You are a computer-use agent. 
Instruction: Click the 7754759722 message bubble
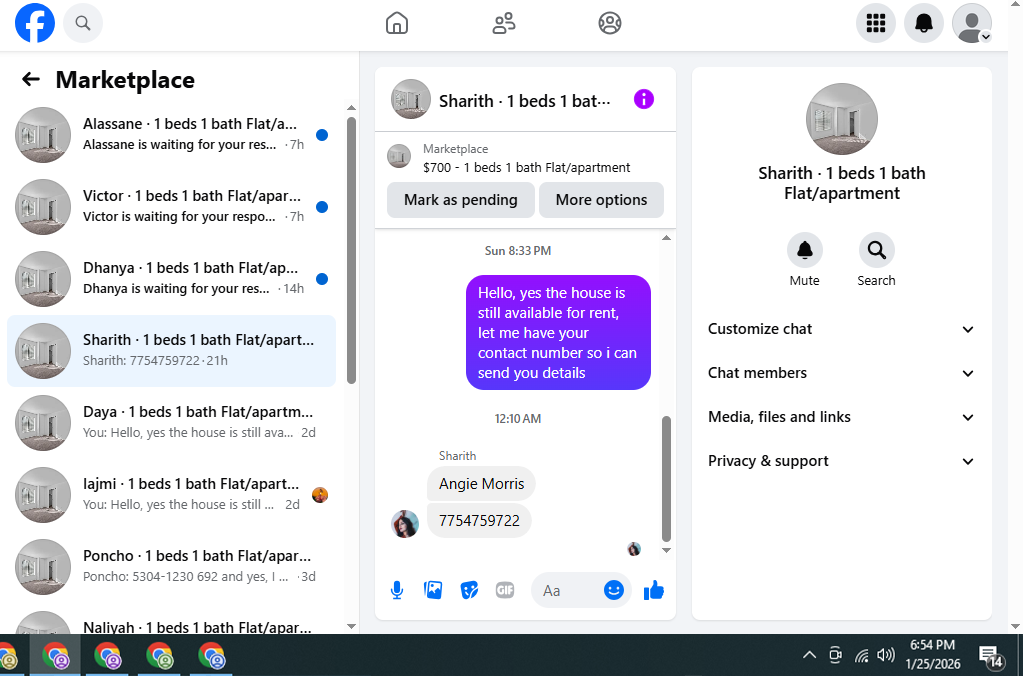480,521
